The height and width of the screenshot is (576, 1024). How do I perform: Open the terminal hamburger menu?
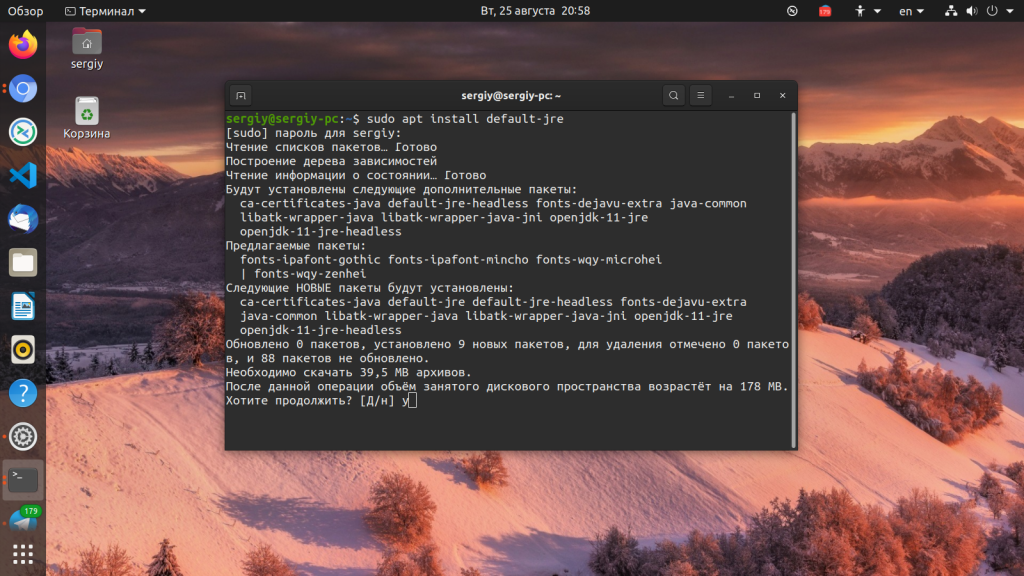click(x=700, y=95)
